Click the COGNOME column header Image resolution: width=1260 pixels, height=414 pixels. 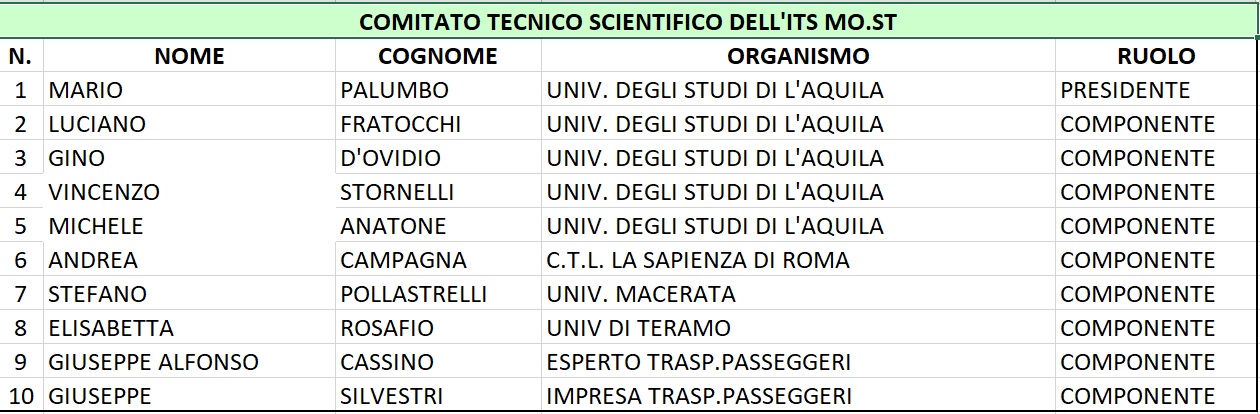(x=438, y=56)
